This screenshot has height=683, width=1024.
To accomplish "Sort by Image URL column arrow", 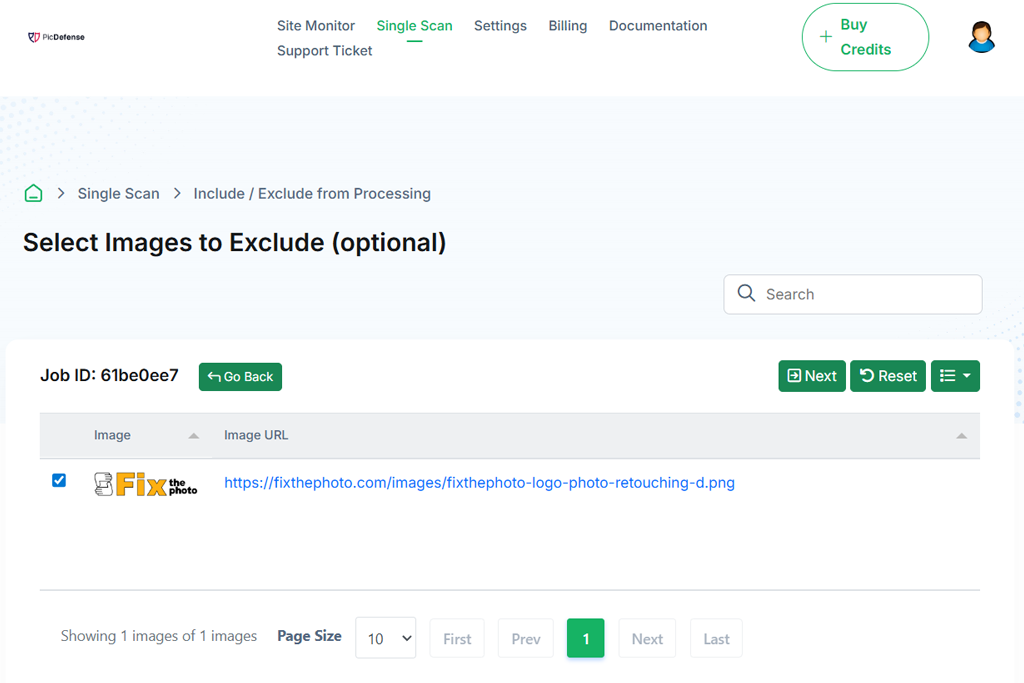I will 961,436.
